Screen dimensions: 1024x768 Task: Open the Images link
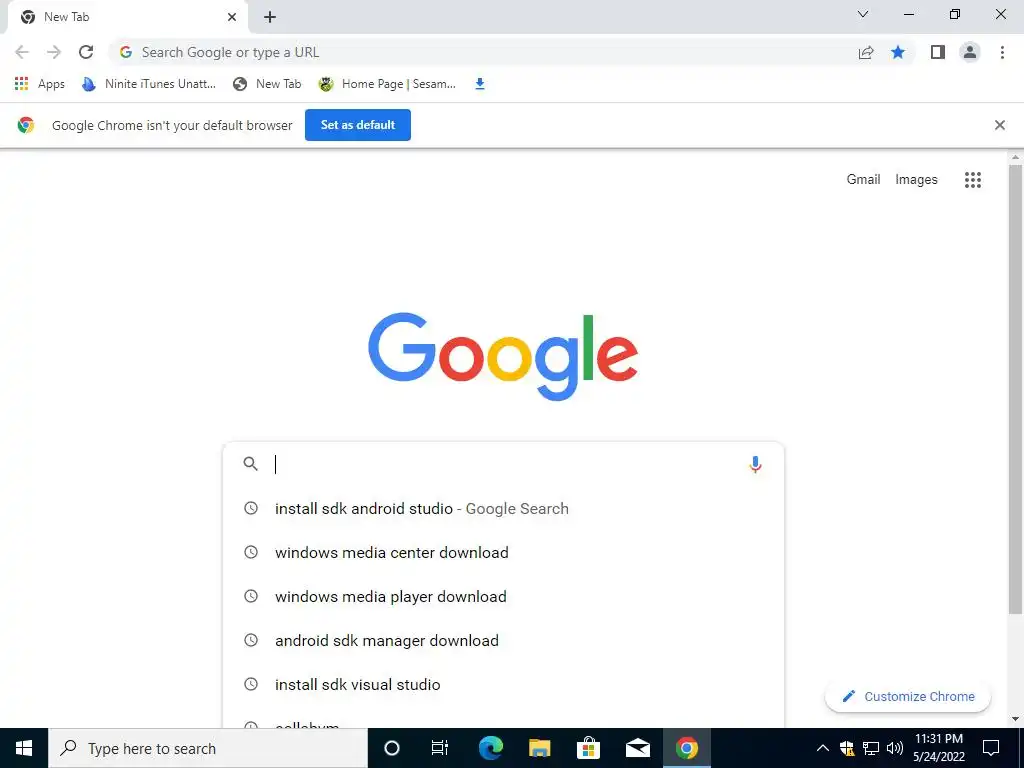pyautogui.click(x=916, y=180)
